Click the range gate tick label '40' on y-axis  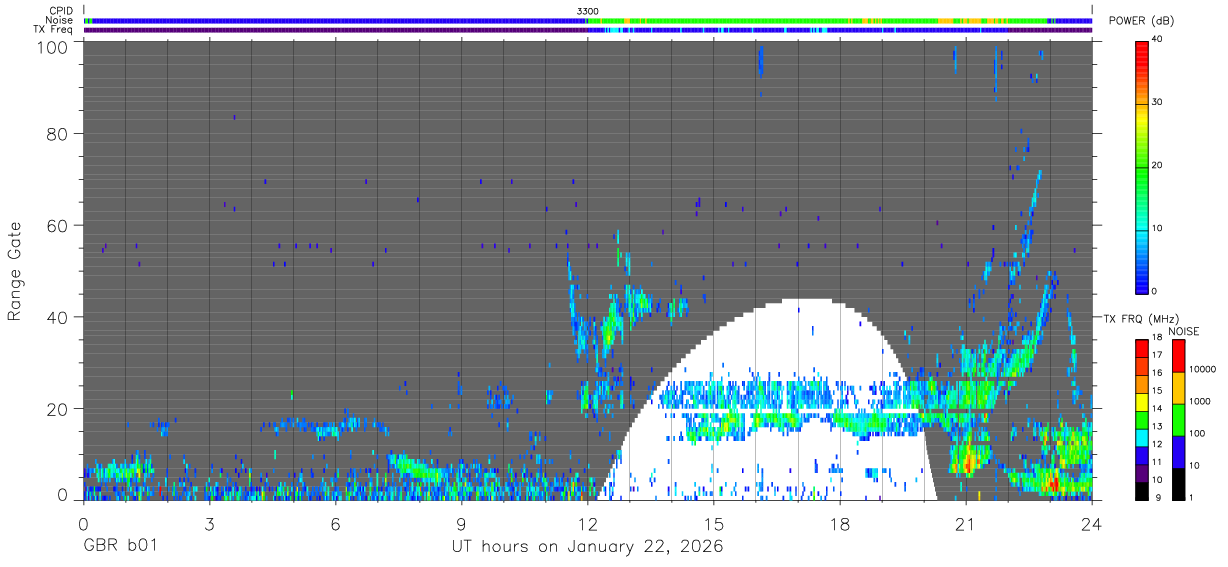tap(58, 317)
